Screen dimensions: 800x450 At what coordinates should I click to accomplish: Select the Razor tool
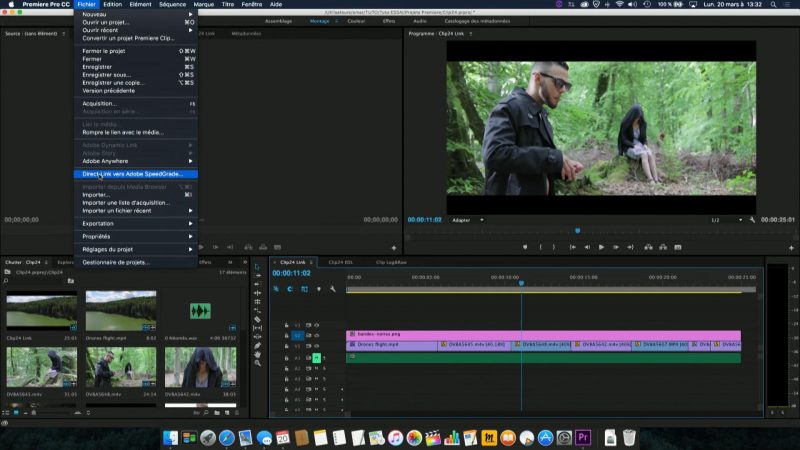(x=257, y=319)
